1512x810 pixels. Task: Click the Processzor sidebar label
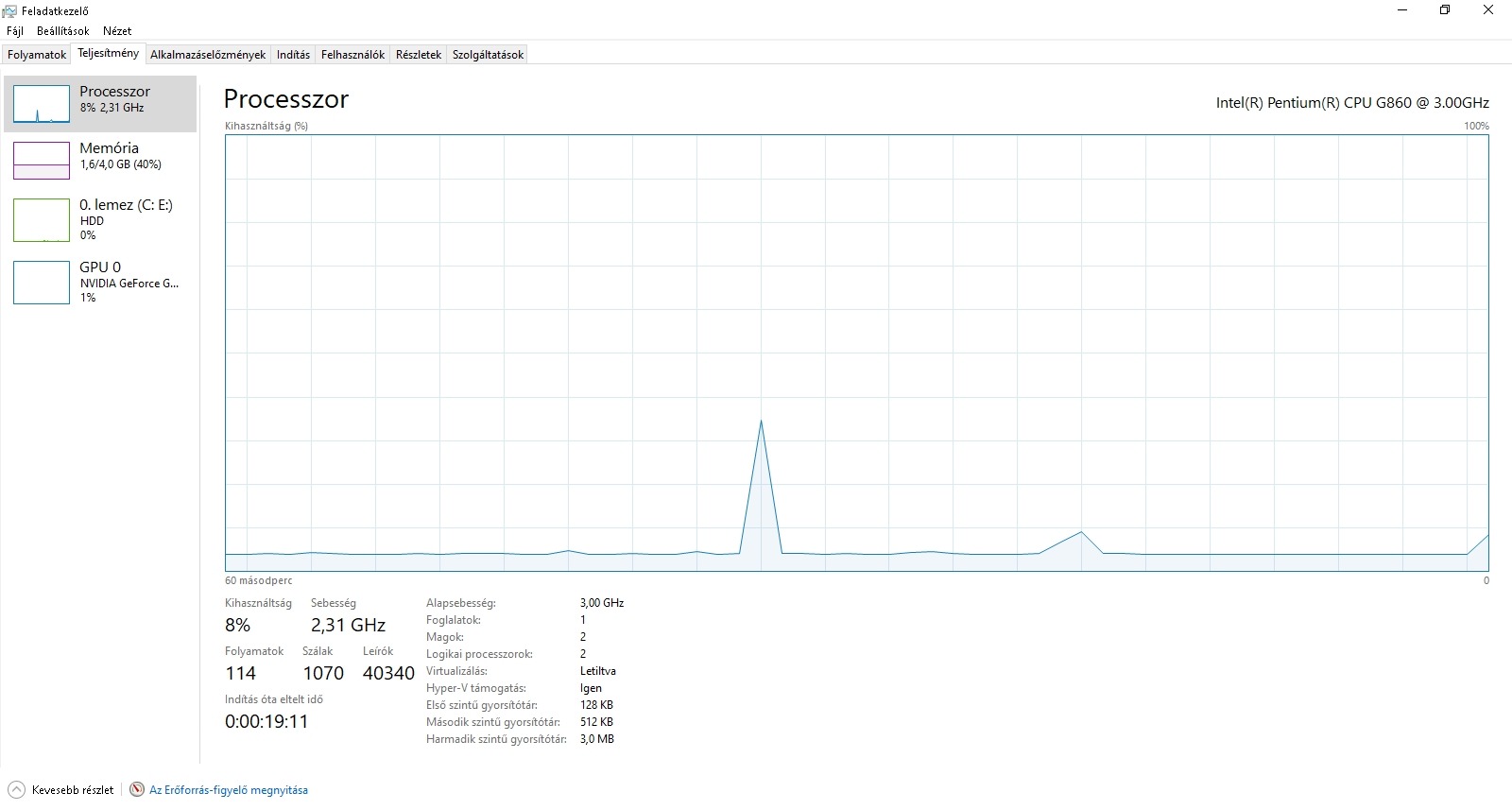(x=114, y=92)
